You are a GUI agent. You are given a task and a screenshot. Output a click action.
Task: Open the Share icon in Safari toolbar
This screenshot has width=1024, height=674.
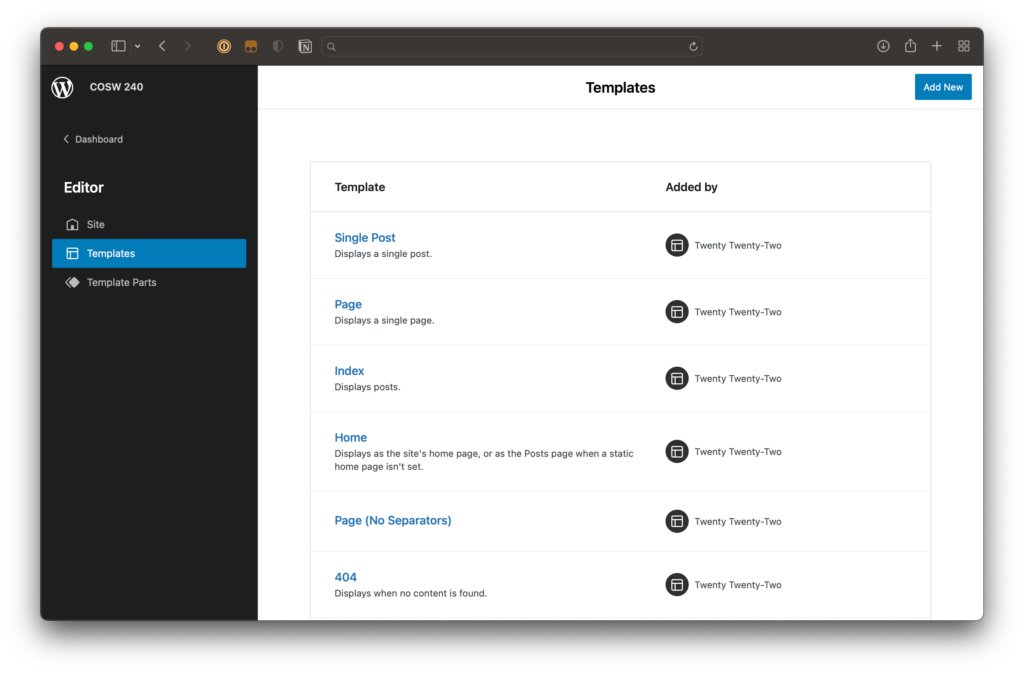[x=910, y=45]
